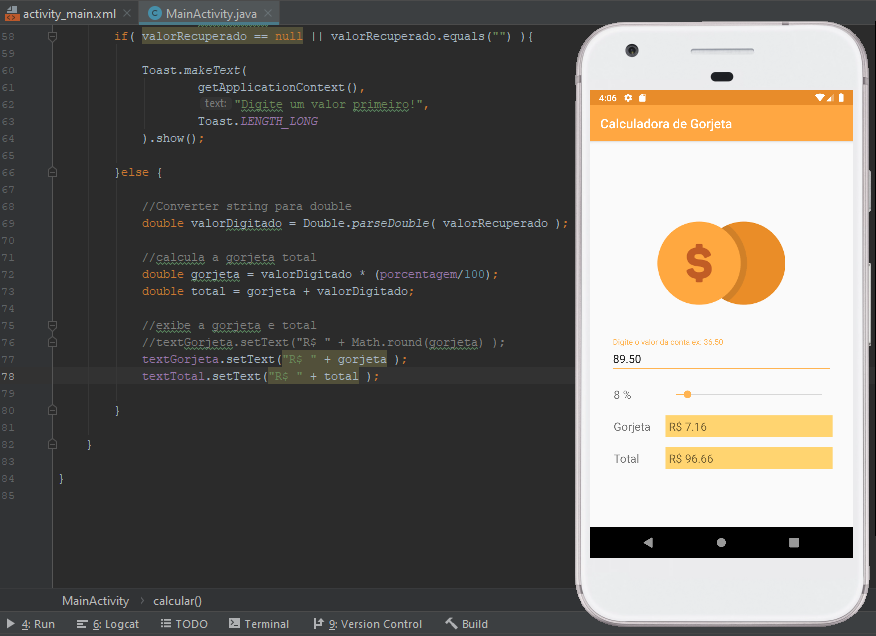
Task: Collapse the else block at line 66
Action: pyautogui.click(x=52, y=171)
